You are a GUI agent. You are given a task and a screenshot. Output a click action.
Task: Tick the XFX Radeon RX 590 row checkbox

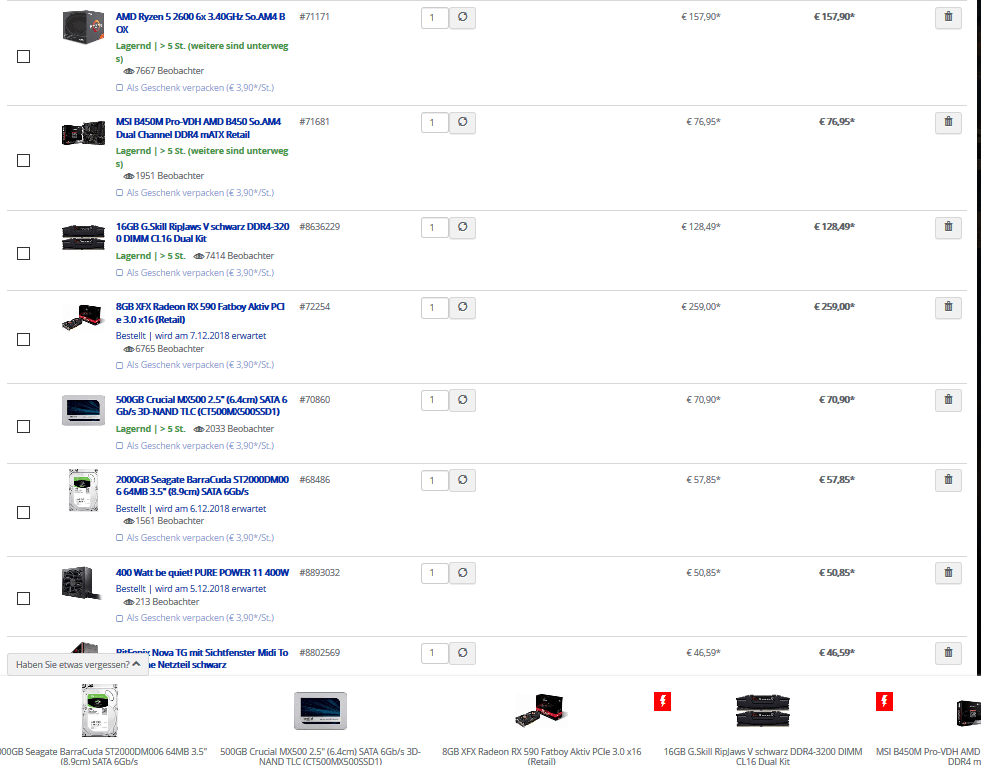point(23,340)
